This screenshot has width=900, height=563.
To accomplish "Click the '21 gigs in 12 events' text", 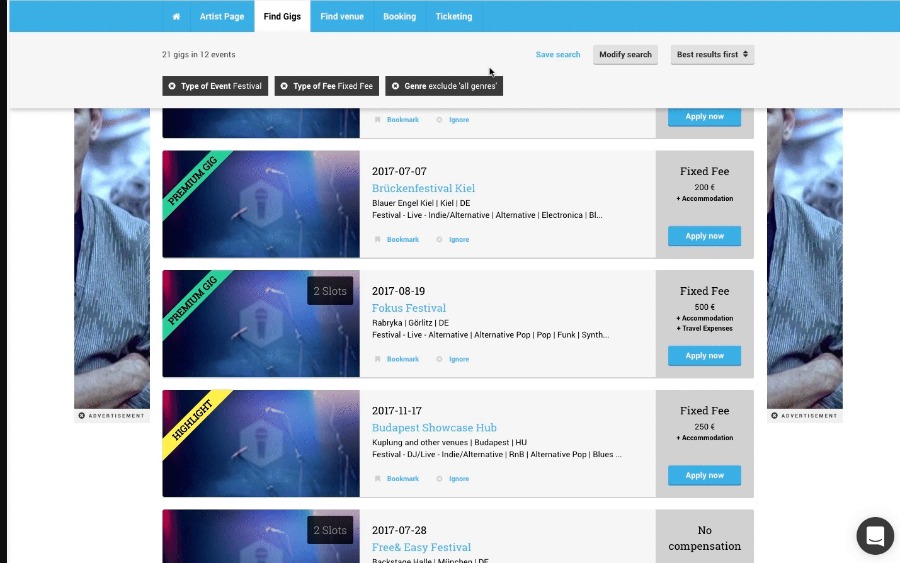I will (199, 55).
